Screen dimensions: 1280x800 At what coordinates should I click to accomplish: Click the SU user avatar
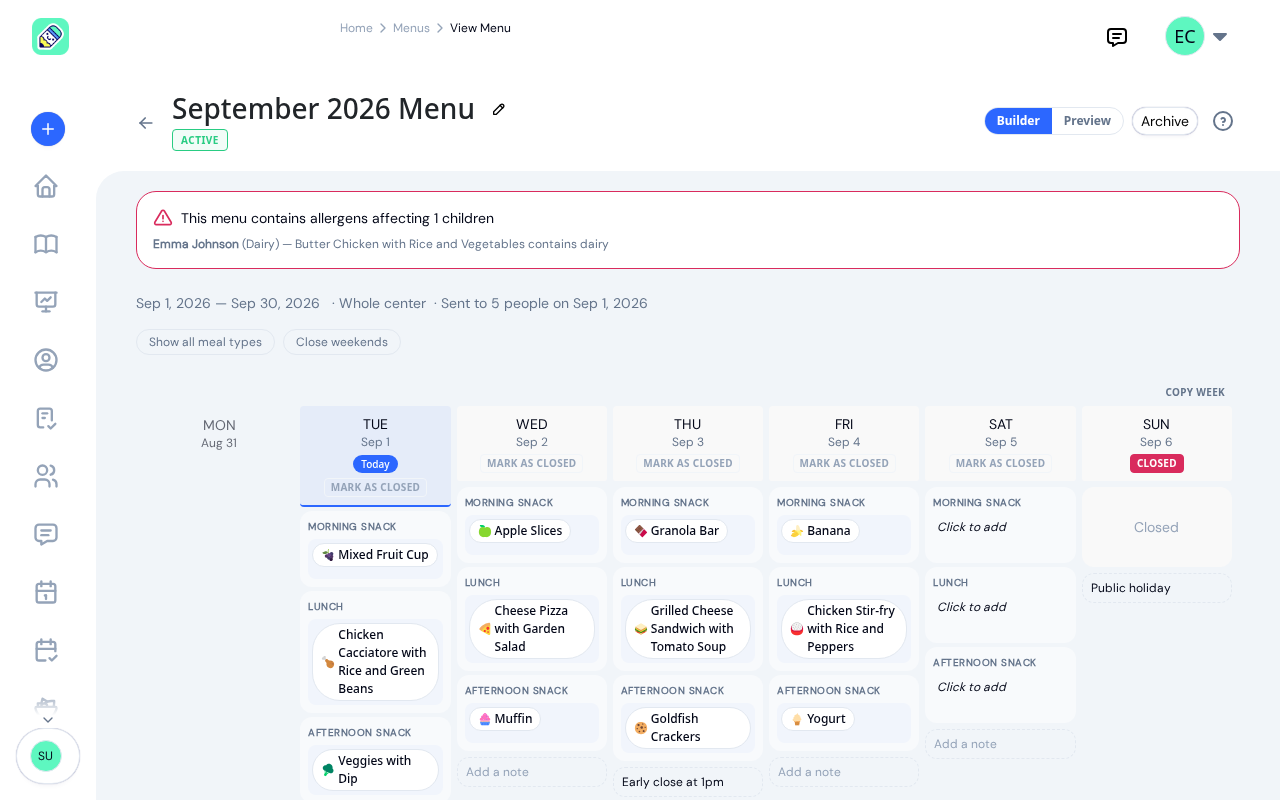(x=46, y=756)
